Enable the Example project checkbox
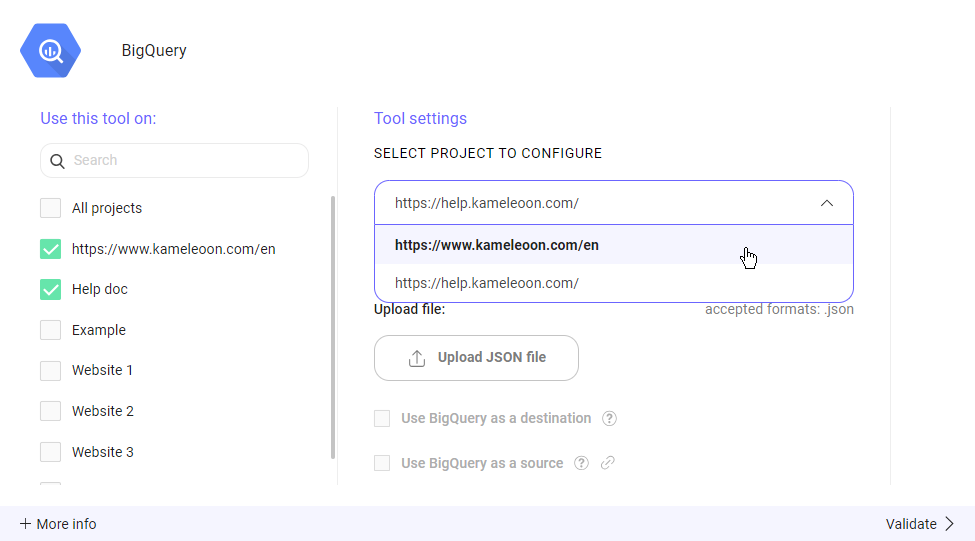Screen dimensions: 975x541 click(x=50, y=330)
